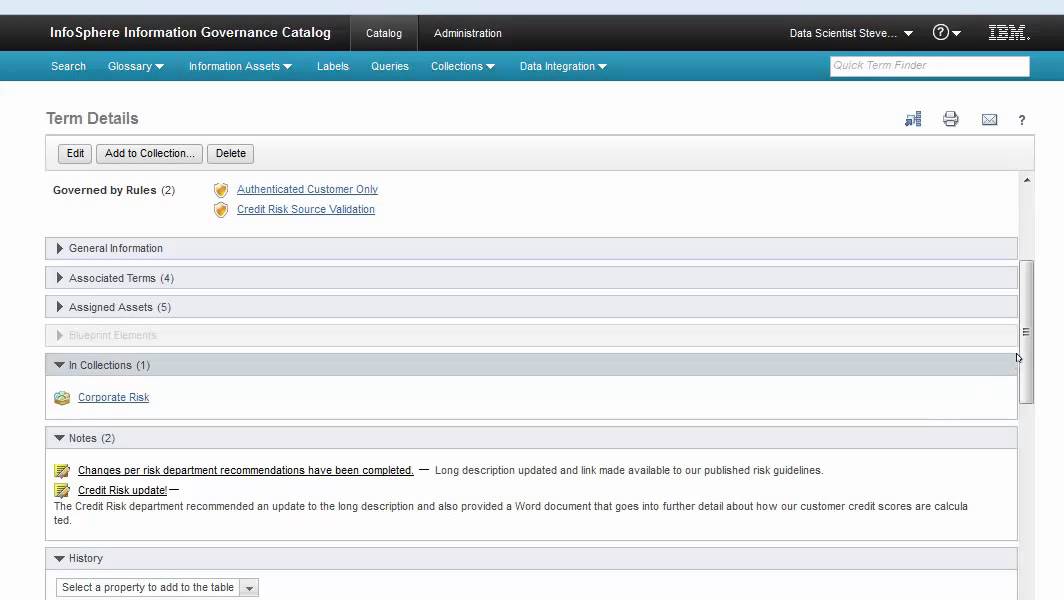Click shield icon beside Authenticated Customer Only
This screenshot has height=600, width=1064.
tap(221, 190)
